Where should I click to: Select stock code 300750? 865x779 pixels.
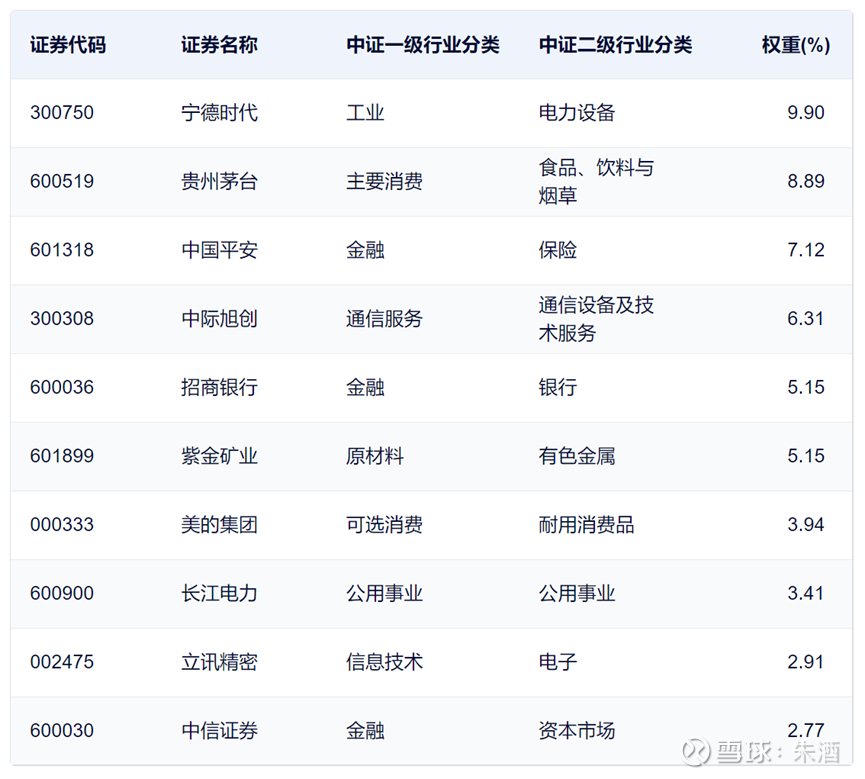point(62,113)
